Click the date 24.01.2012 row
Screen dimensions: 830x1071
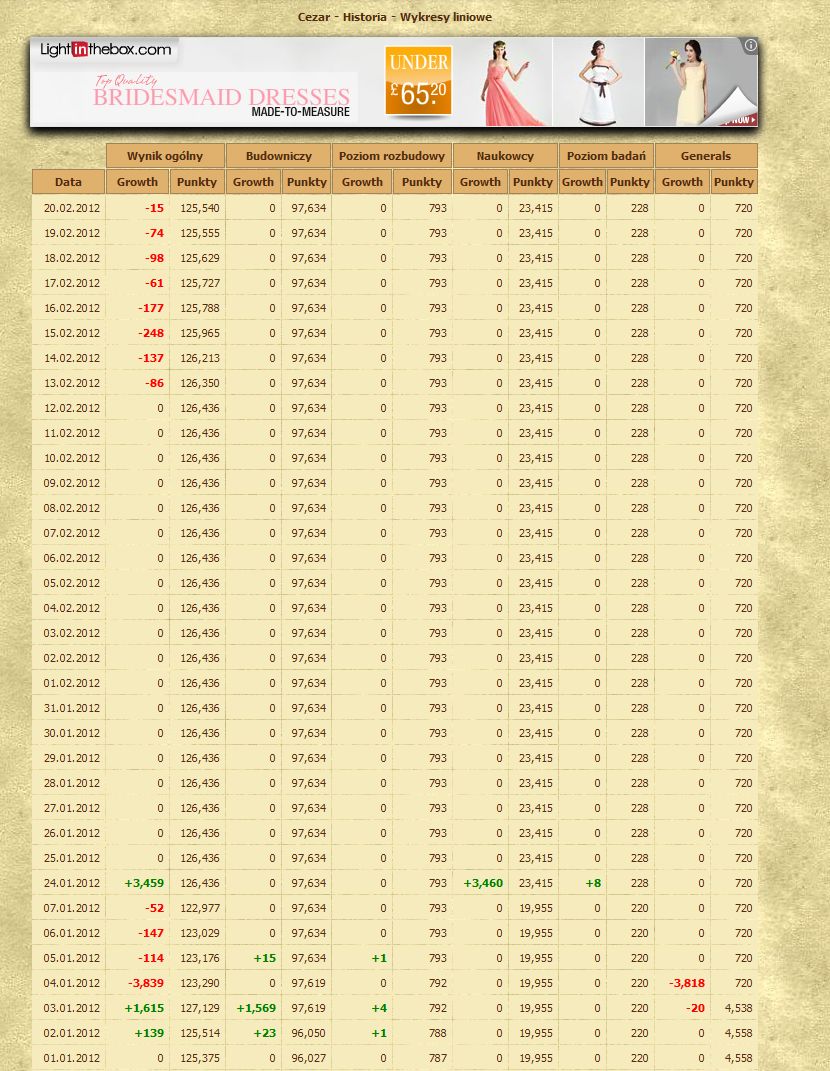pos(72,883)
